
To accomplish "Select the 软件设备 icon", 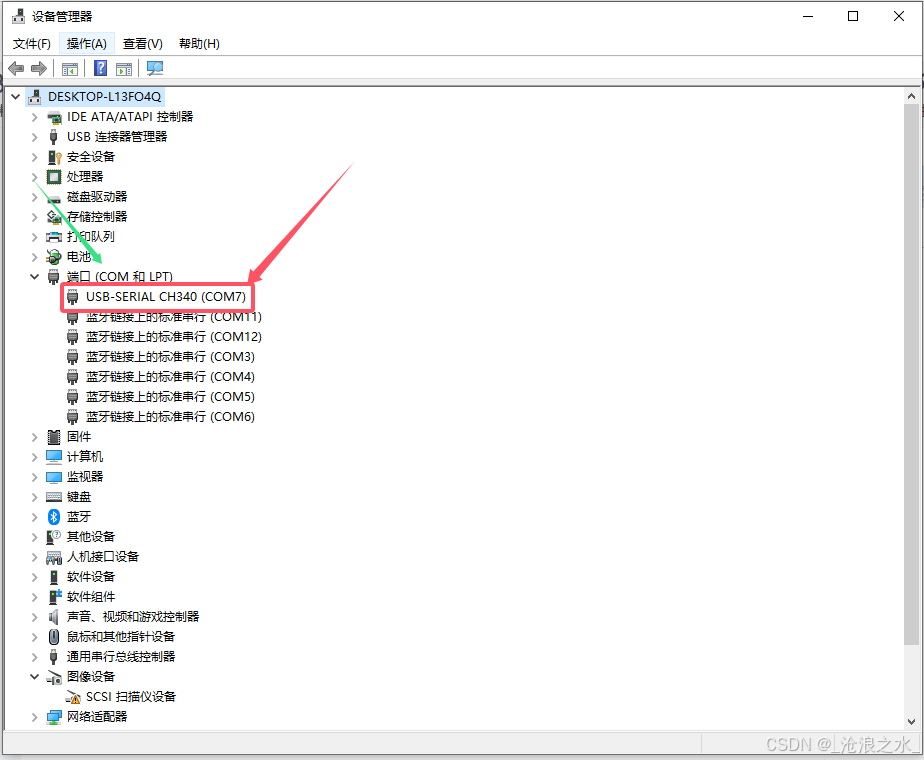I will click(54, 577).
